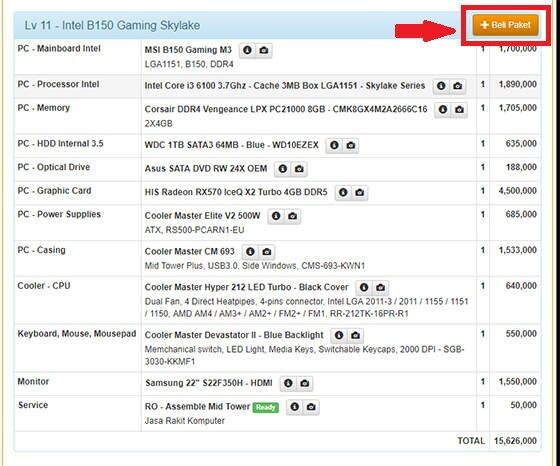Show info for Asus SATA DVD RW
560x466 pixels.
click(x=283, y=169)
